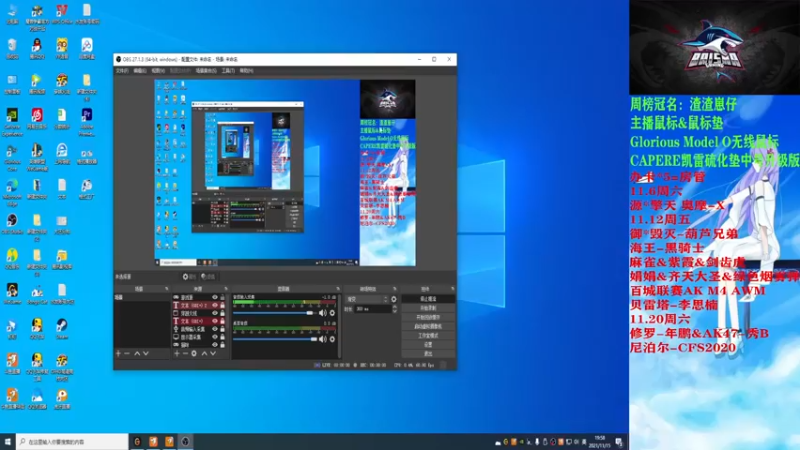Image resolution: width=800 pixels, height=450 pixels.
Task: Add a new scene with the plus icon
Action: pyautogui.click(x=118, y=353)
